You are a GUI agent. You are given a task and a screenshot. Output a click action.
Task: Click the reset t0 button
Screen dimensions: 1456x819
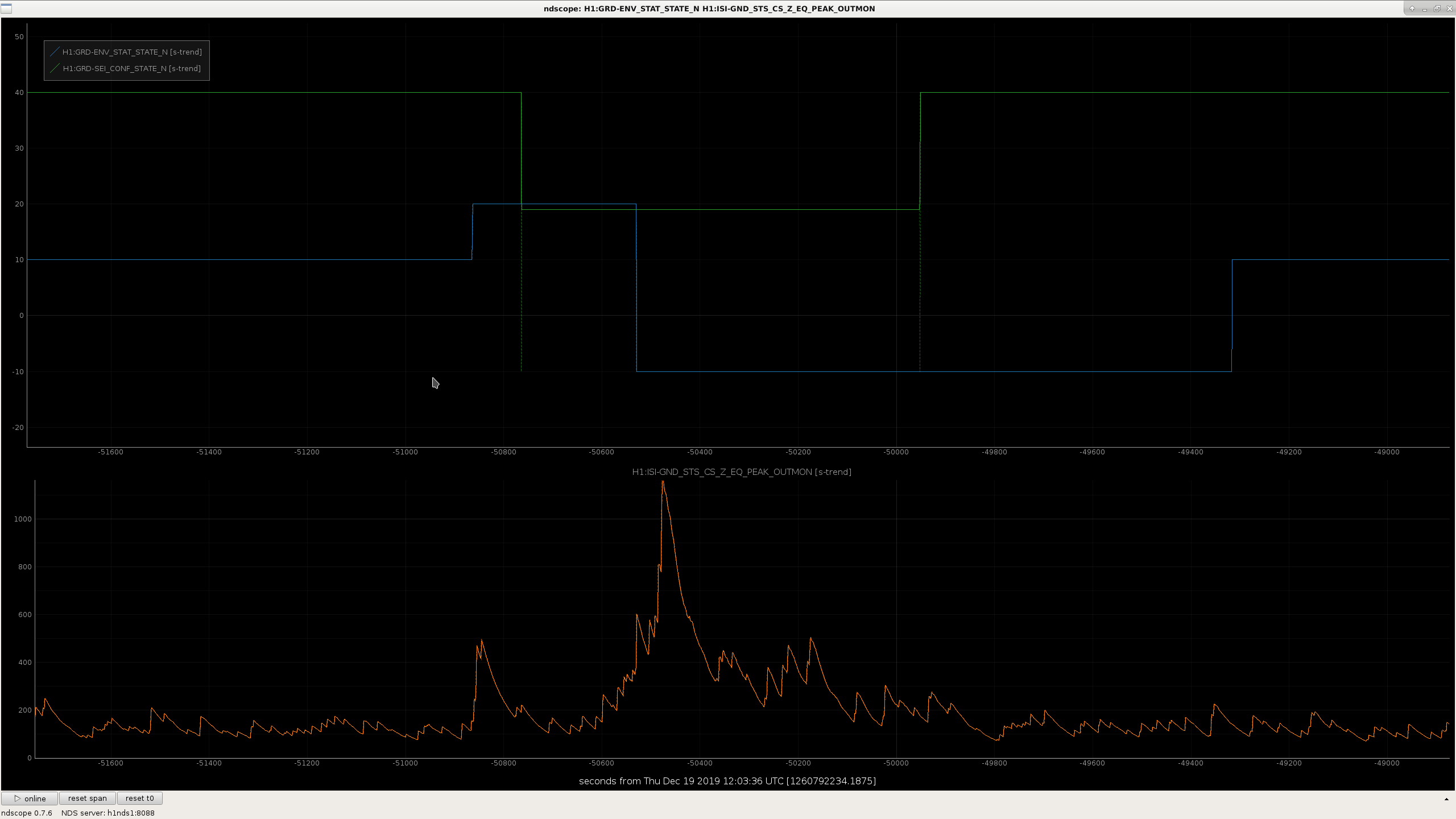140,799
